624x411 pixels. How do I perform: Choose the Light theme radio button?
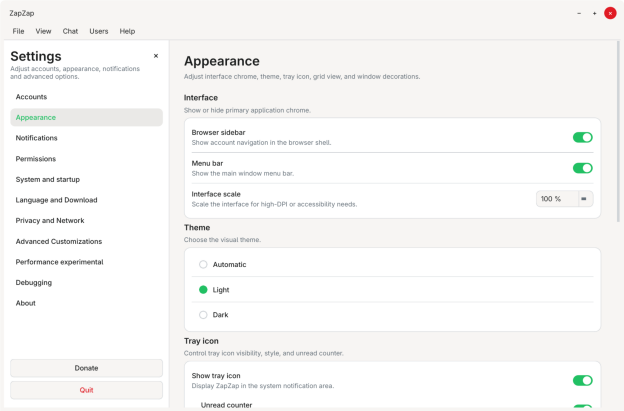203,290
